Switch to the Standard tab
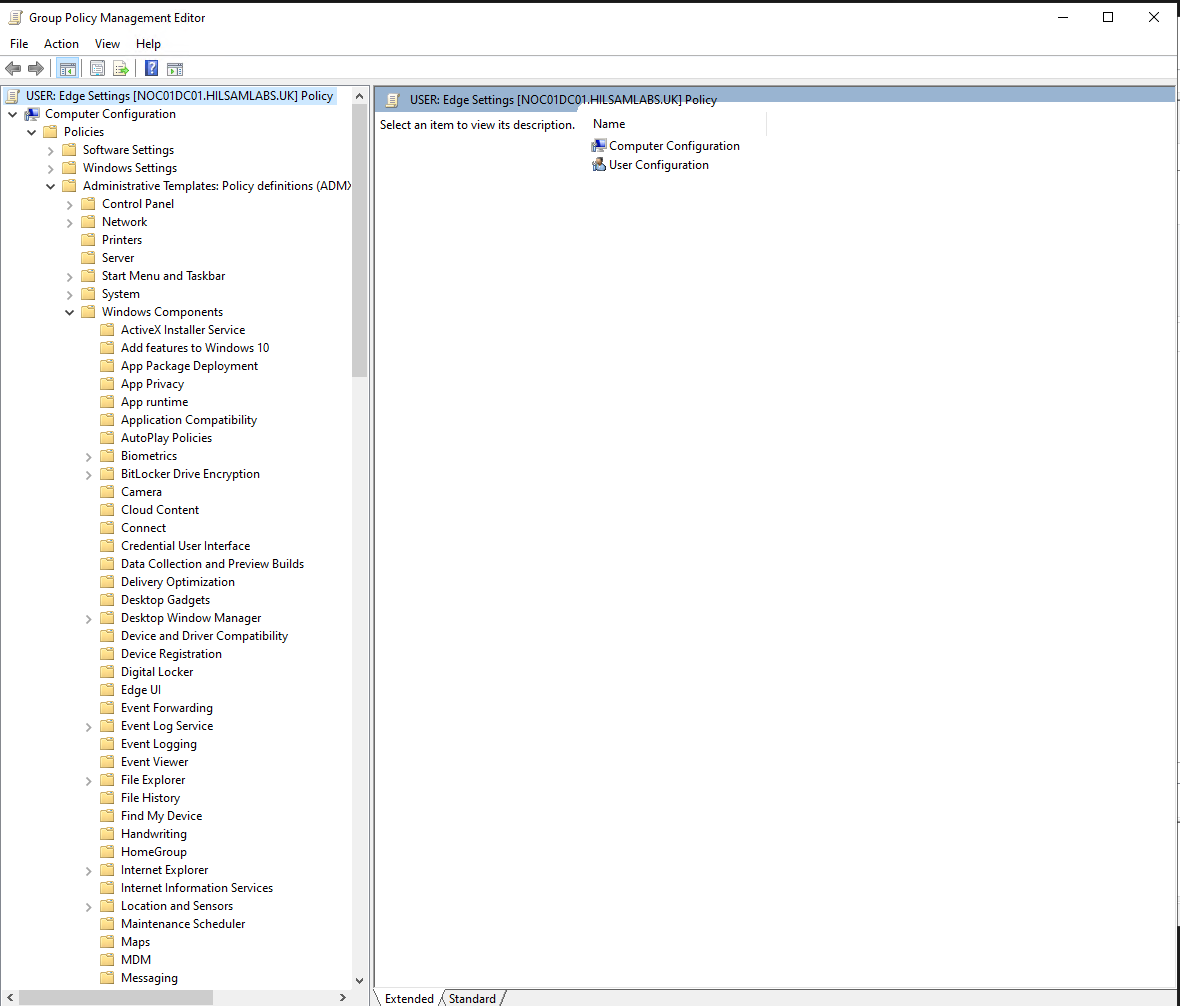 click(471, 998)
